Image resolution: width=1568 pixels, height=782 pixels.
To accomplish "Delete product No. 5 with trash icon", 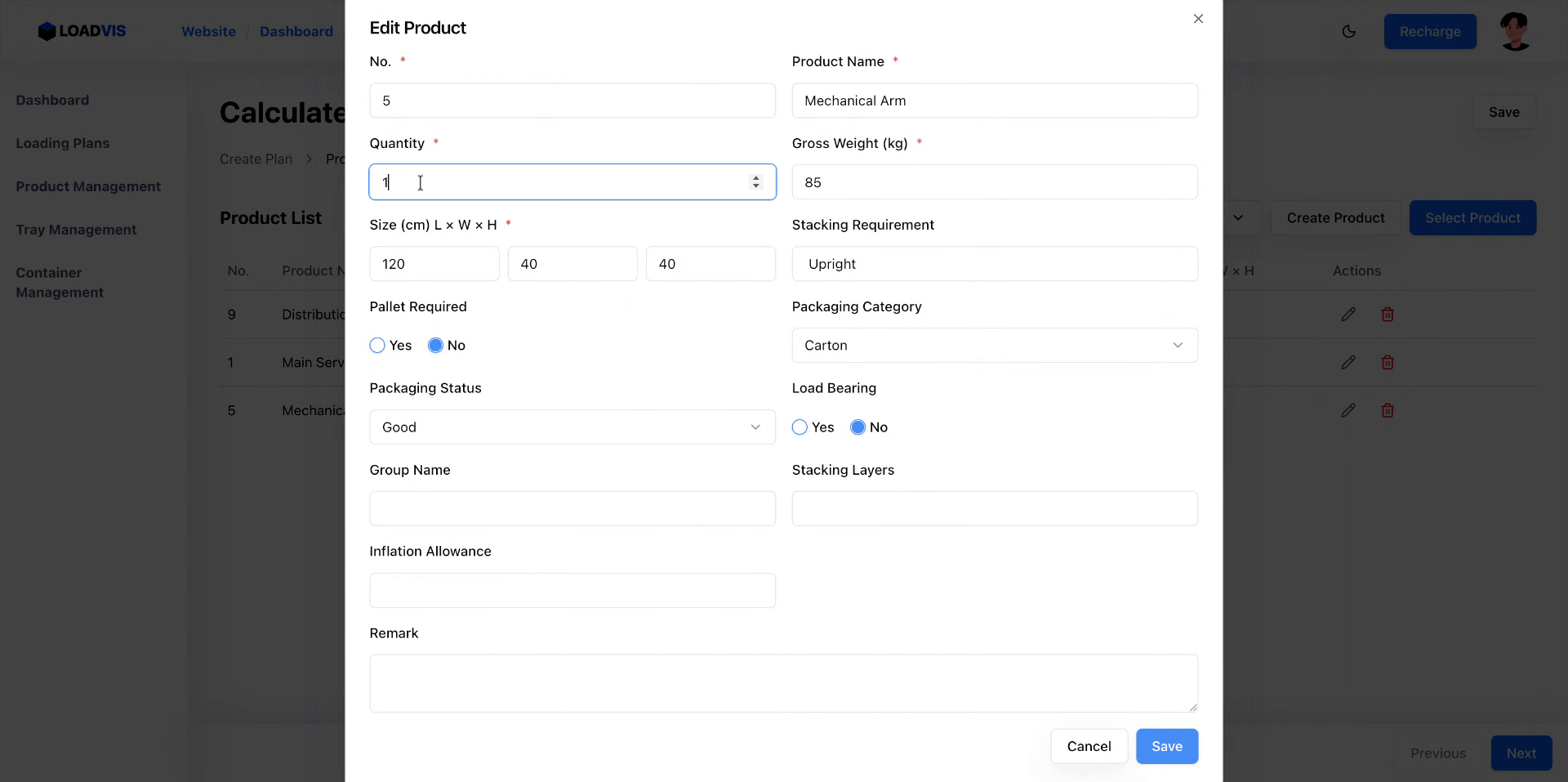I will (1388, 411).
